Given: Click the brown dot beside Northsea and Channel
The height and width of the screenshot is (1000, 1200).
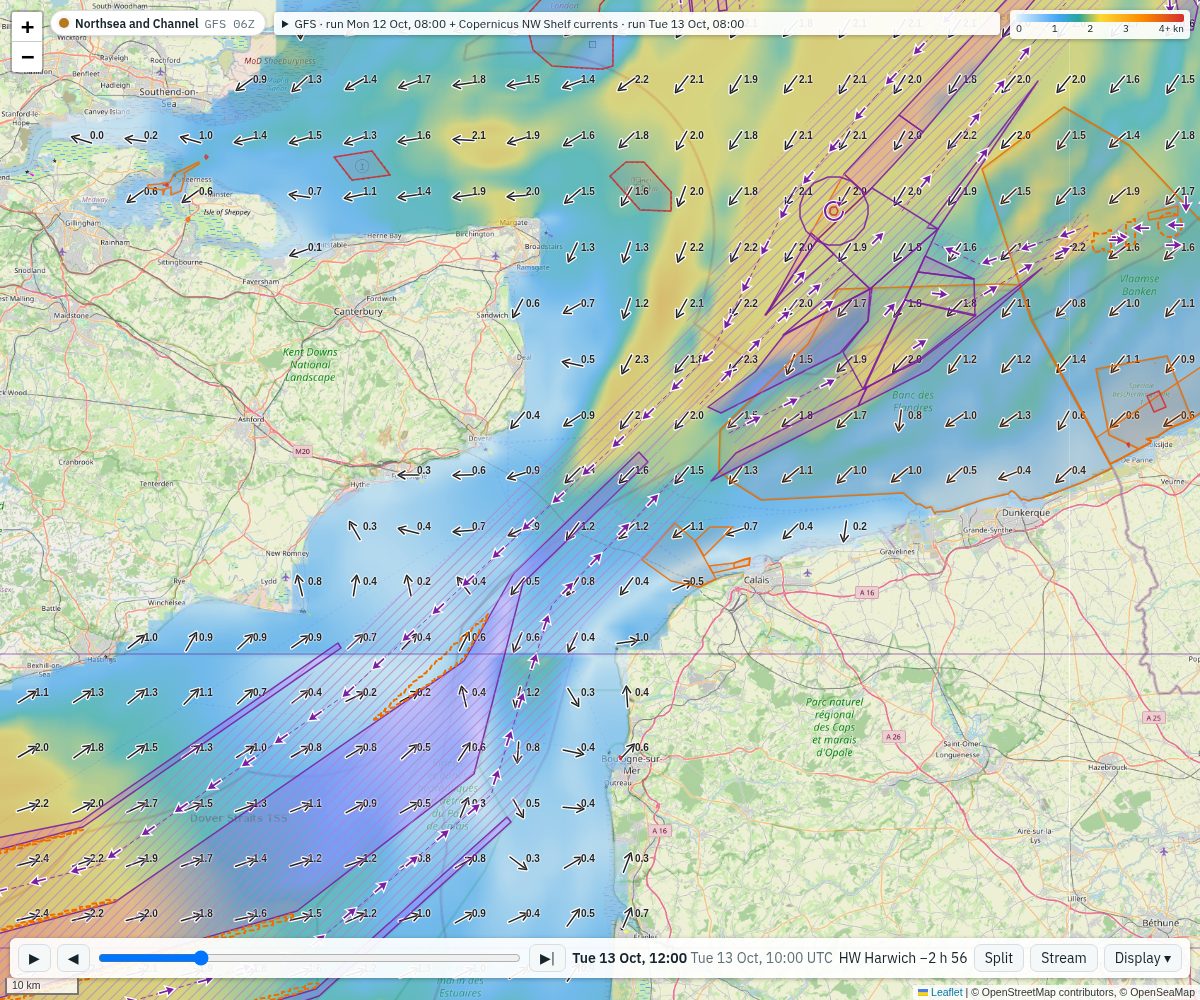Looking at the screenshot, I should click(64, 23).
